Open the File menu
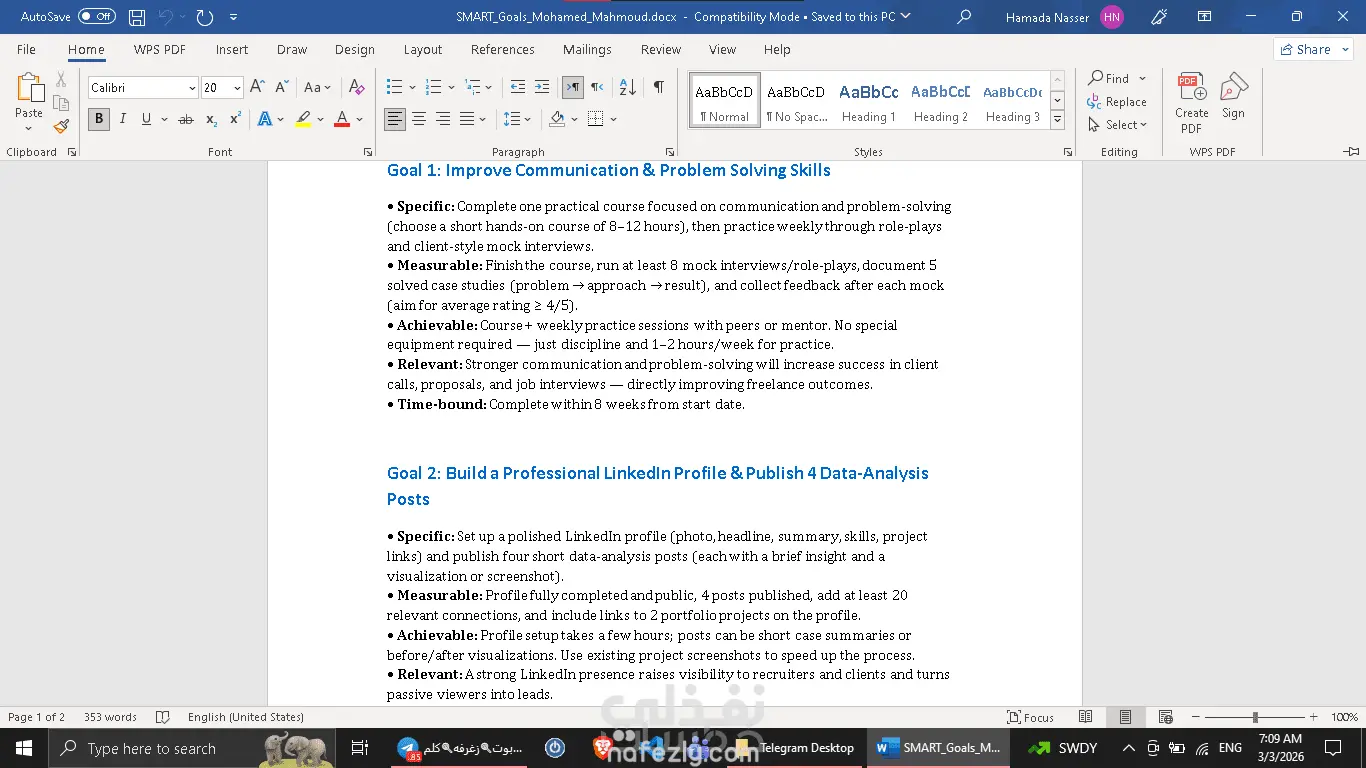Viewport: 1366px width, 768px height. coord(26,49)
